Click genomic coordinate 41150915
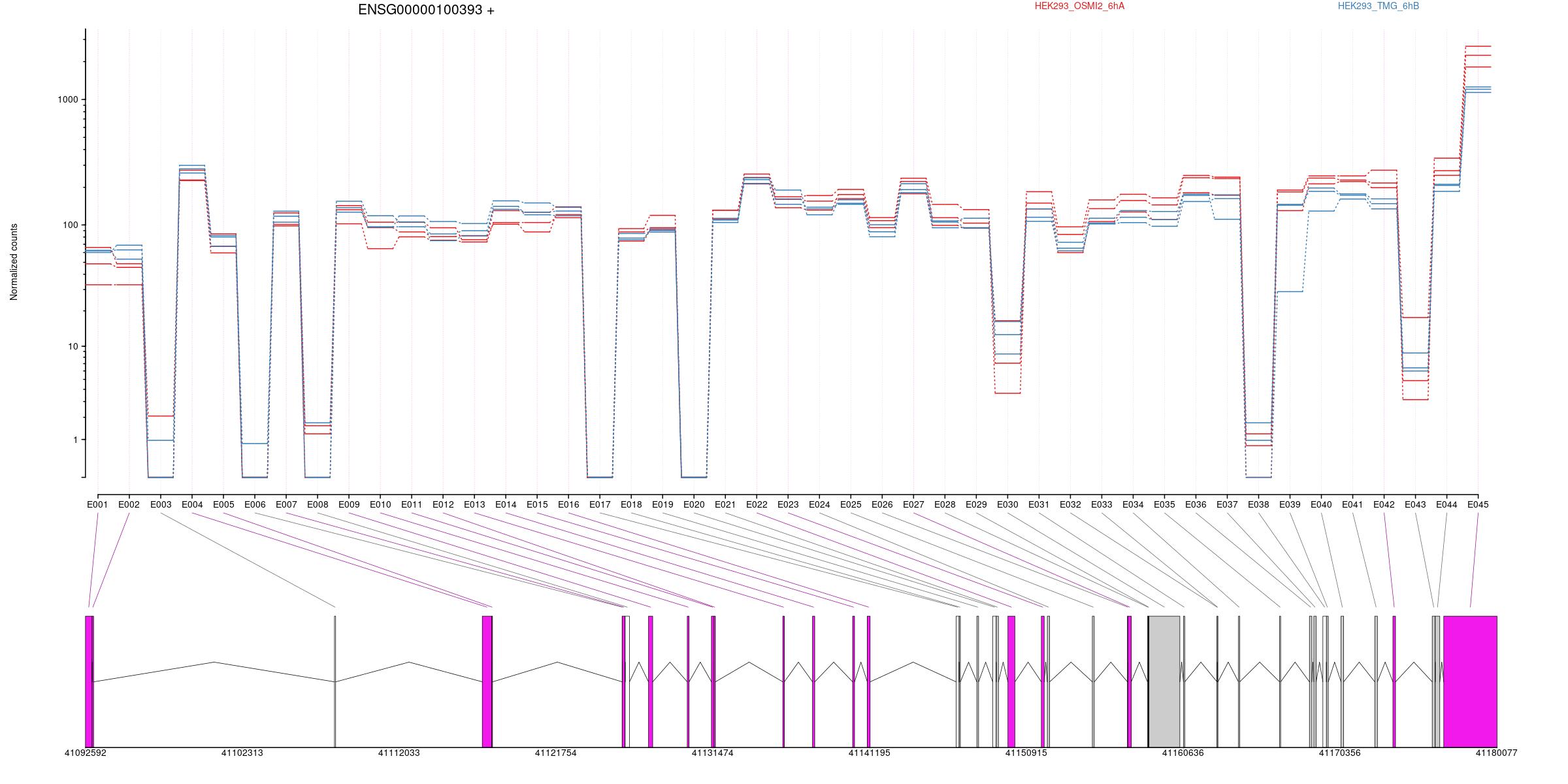Viewport: 1568px width, 784px height. click(1026, 753)
